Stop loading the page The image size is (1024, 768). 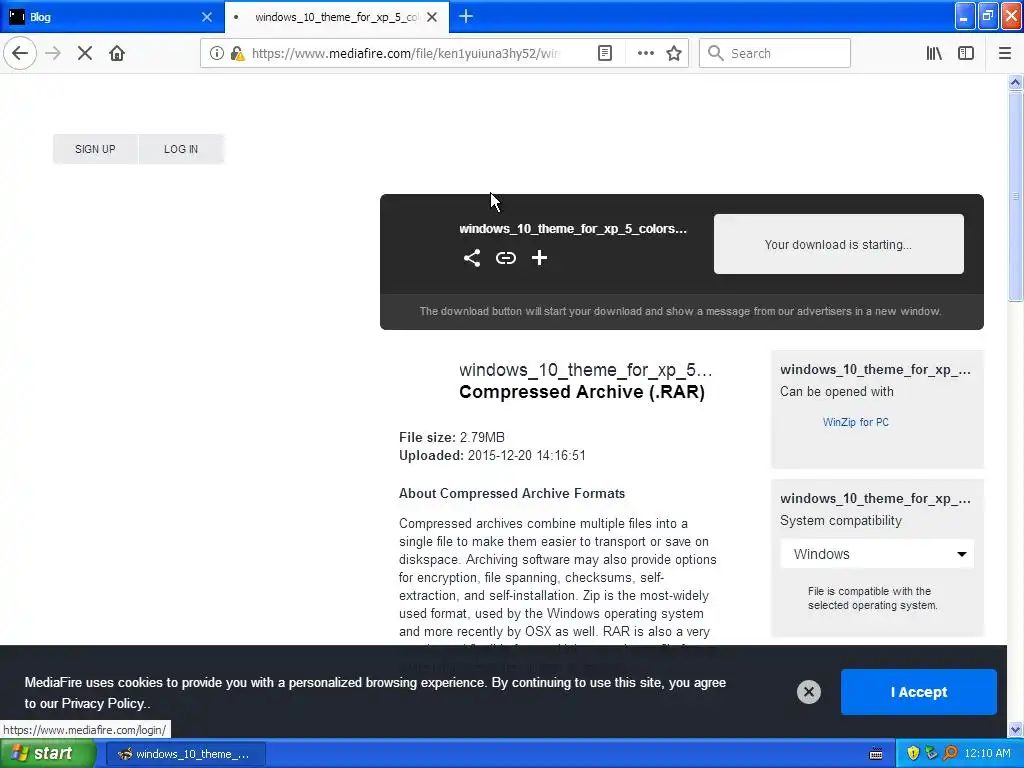coord(85,53)
